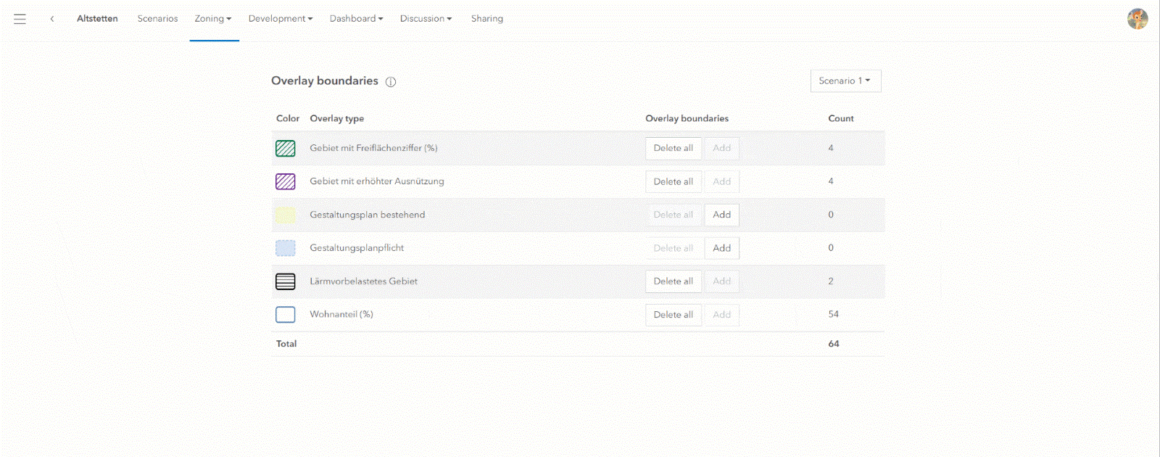Select the 'Gestaltungsplan bestehend' text
The image size is (1160, 457).
coord(368,214)
